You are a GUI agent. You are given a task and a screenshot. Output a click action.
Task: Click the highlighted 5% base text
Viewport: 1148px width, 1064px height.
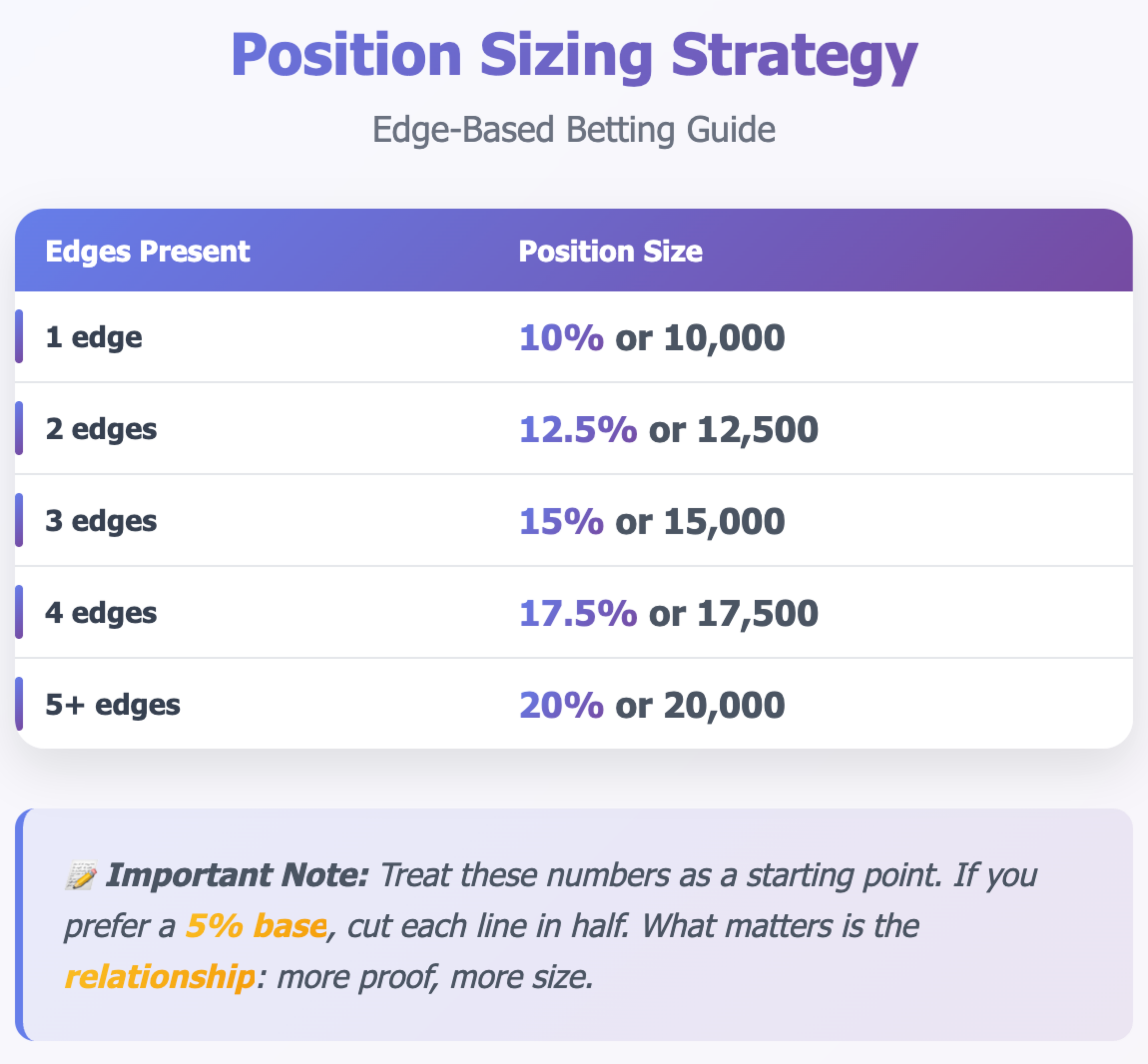pyautogui.click(x=256, y=926)
